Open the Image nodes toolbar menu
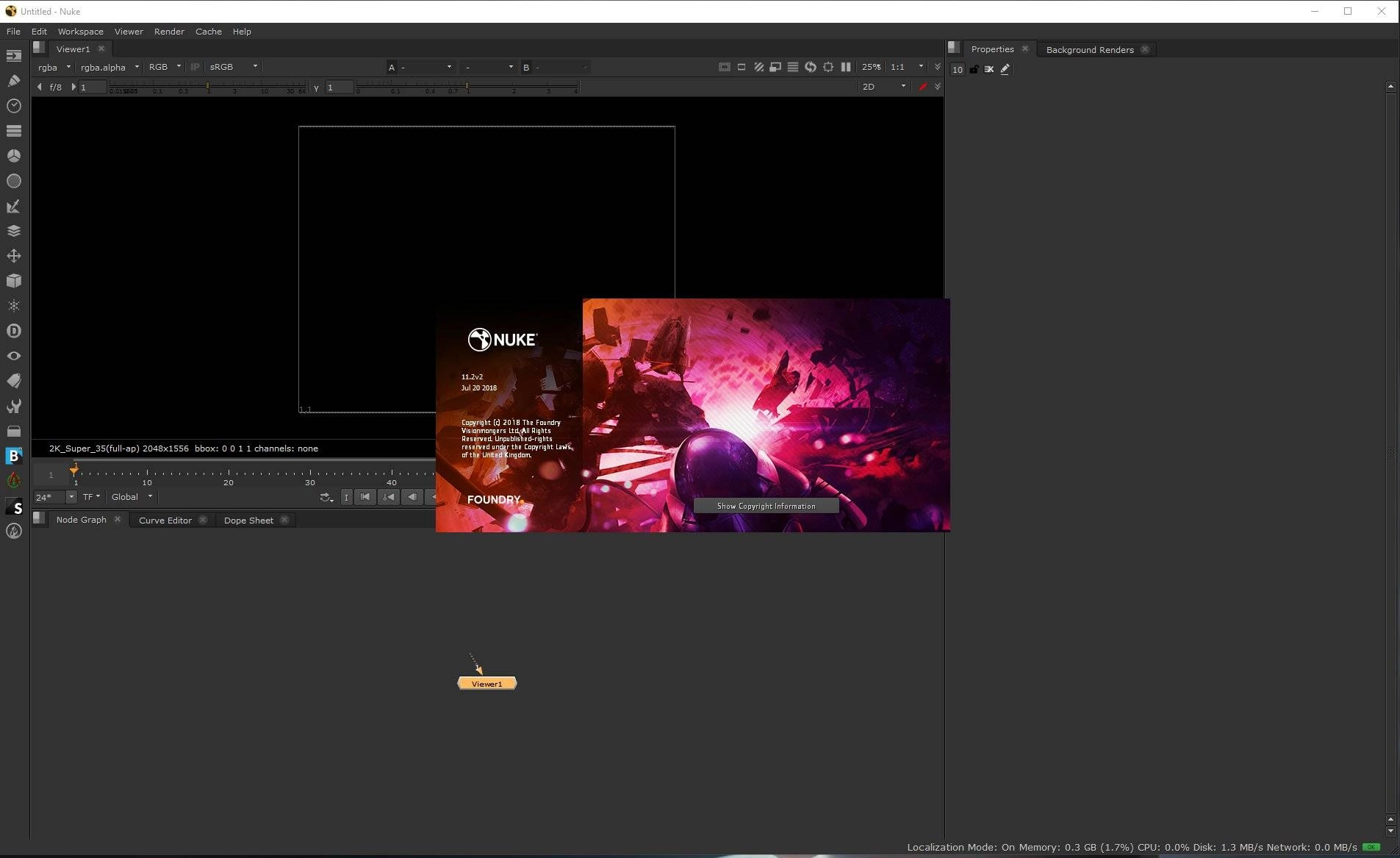The height and width of the screenshot is (858, 1400). coord(14,56)
